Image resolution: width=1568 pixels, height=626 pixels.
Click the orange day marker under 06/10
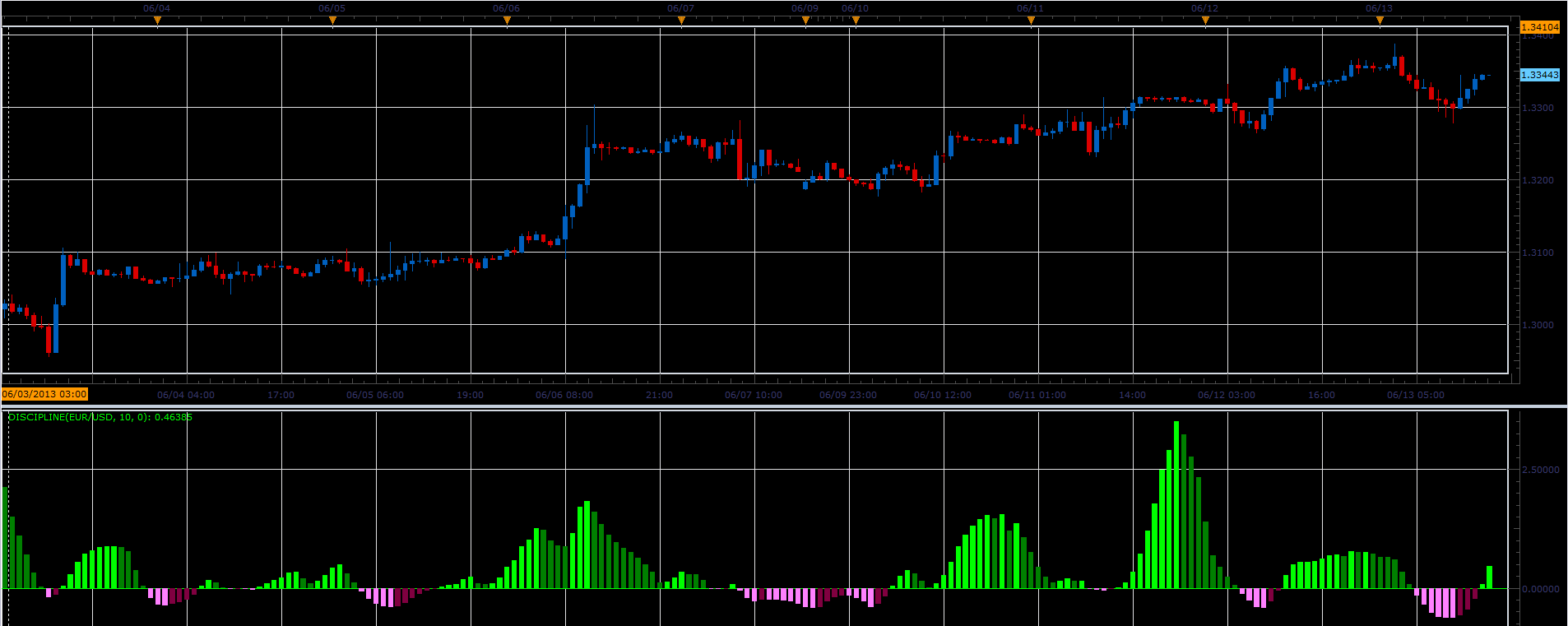click(x=856, y=21)
